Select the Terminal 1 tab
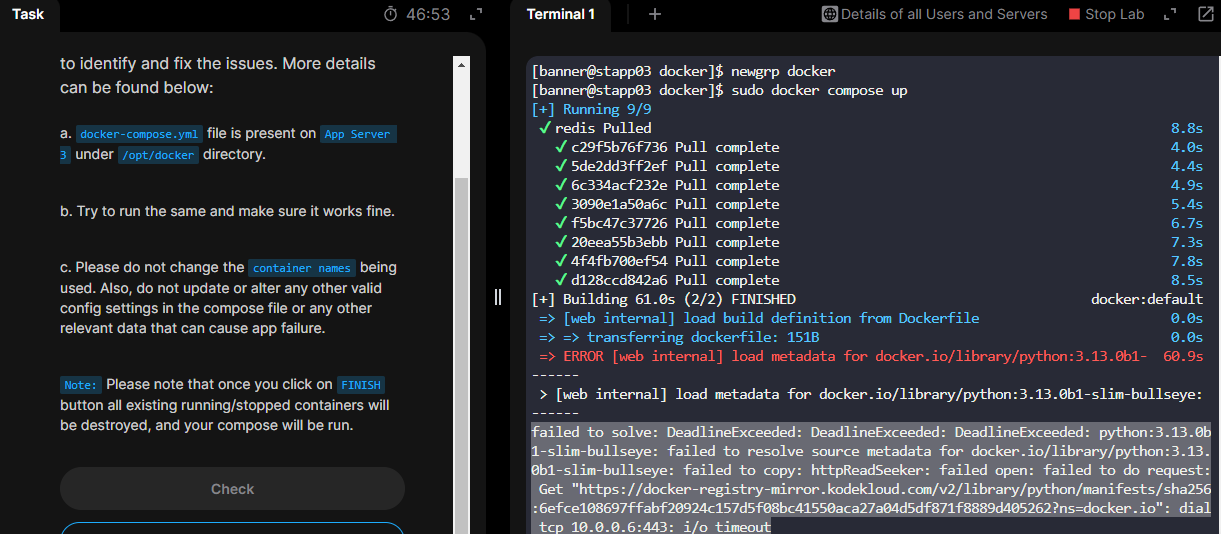Viewport: 1221px width, 534px height. pos(561,14)
